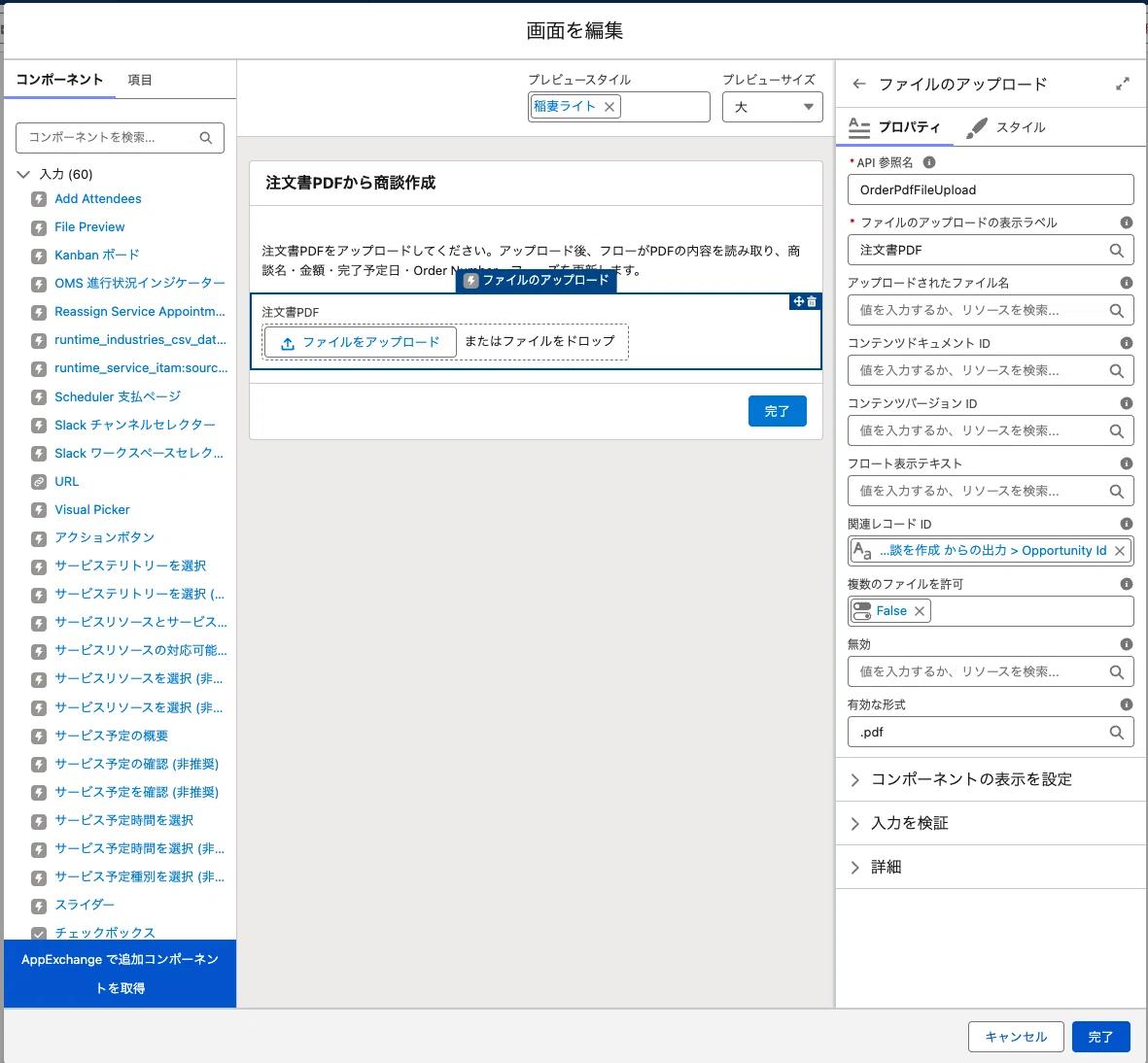Remove the 稲妻ライト preview style pill
The width and height of the screenshot is (1148, 1063).
(609, 107)
